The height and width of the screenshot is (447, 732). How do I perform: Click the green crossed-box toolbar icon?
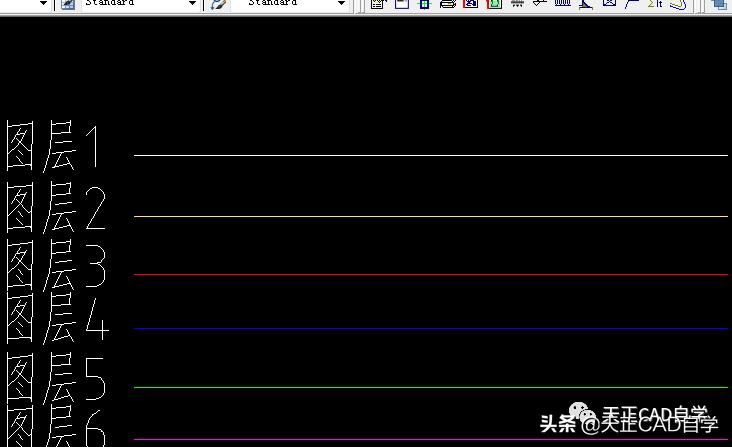[424, 4]
